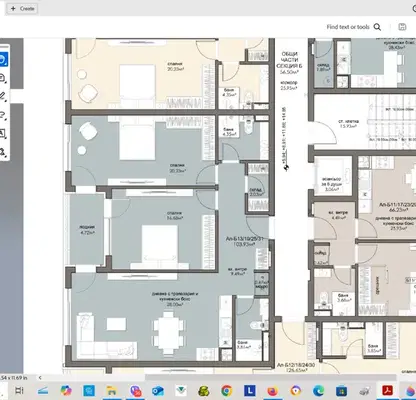416x400 pixels.
Task: Click the magnifier search icon
Action: coord(377,27)
